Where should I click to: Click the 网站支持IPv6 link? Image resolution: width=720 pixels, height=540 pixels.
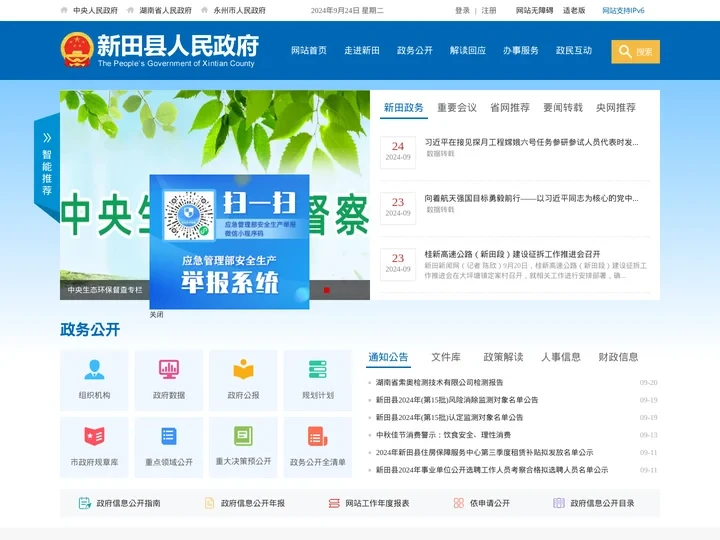pyautogui.click(x=623, y=10)
